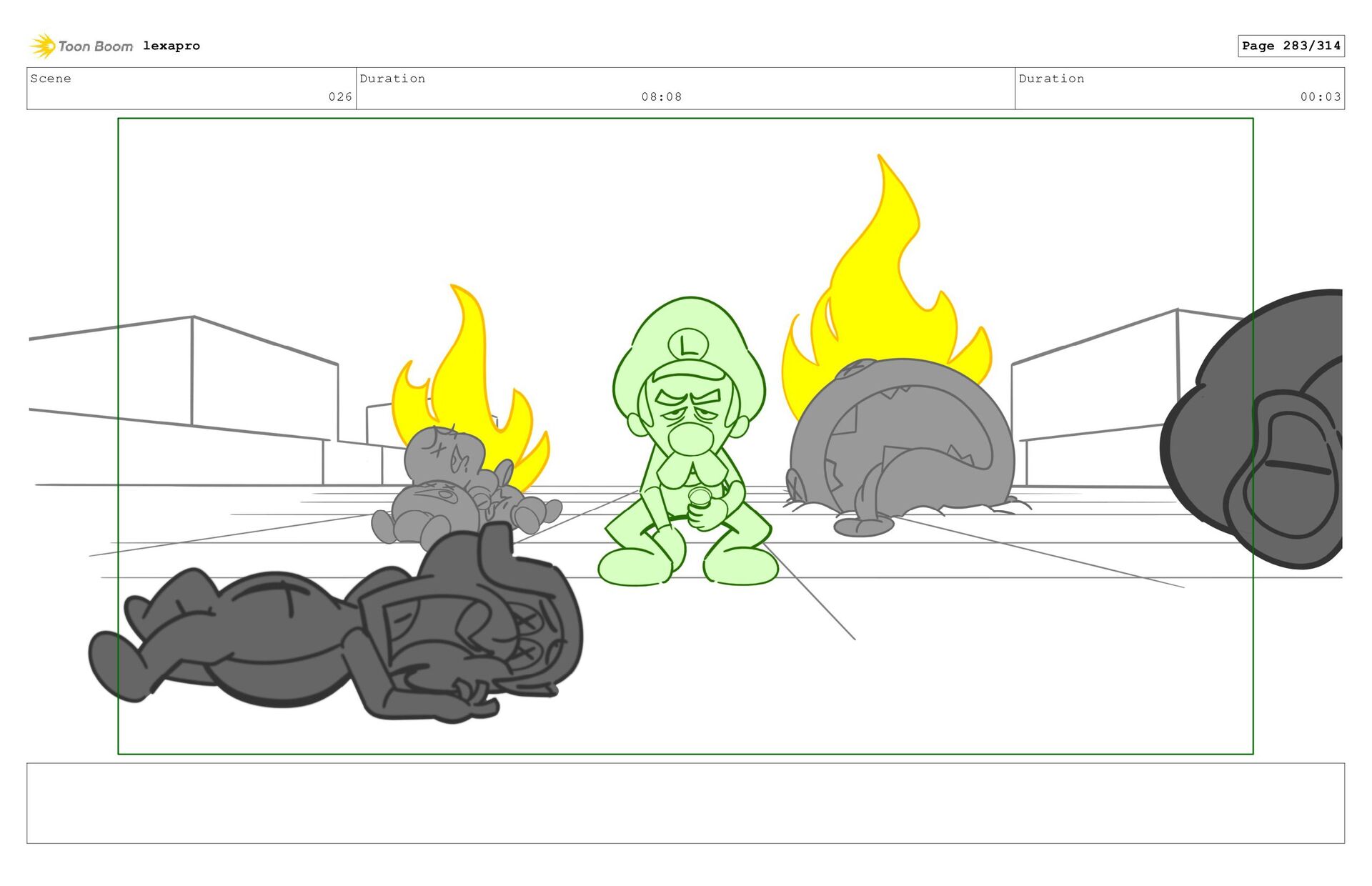Click the first 'Duration' label beside Scene

(x=392, y=79)
